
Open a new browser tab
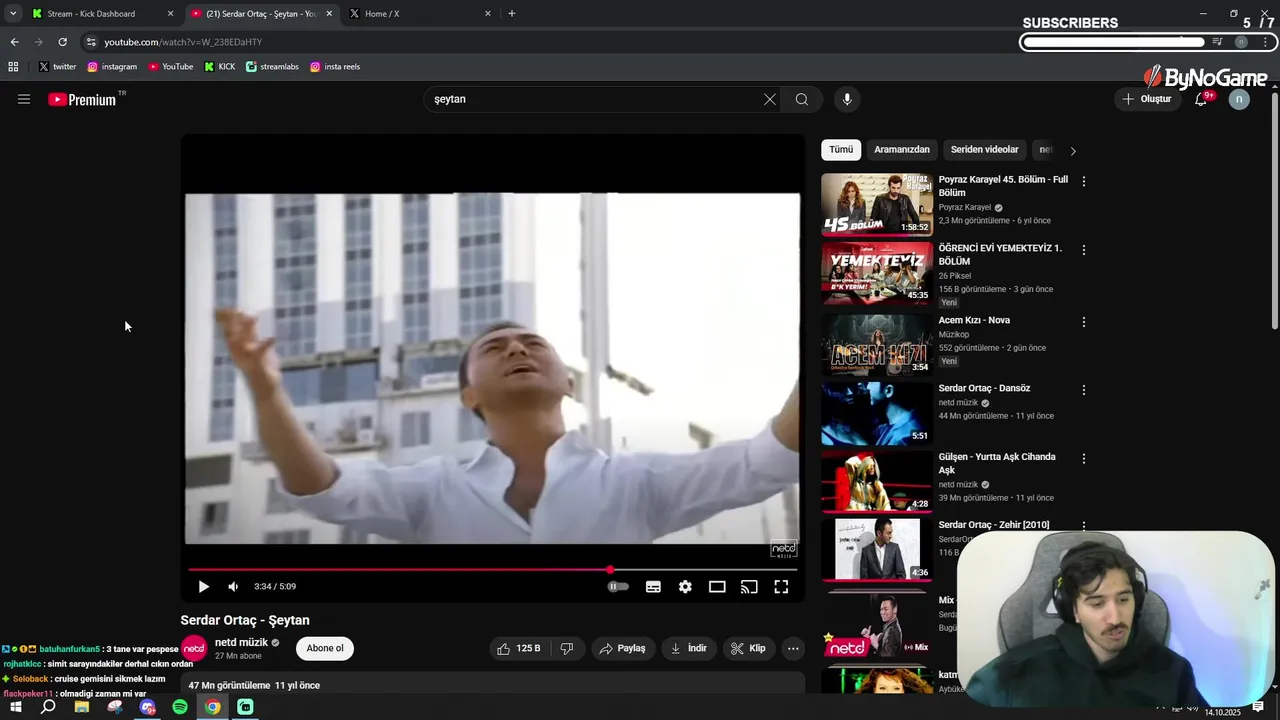coord(512,14)
